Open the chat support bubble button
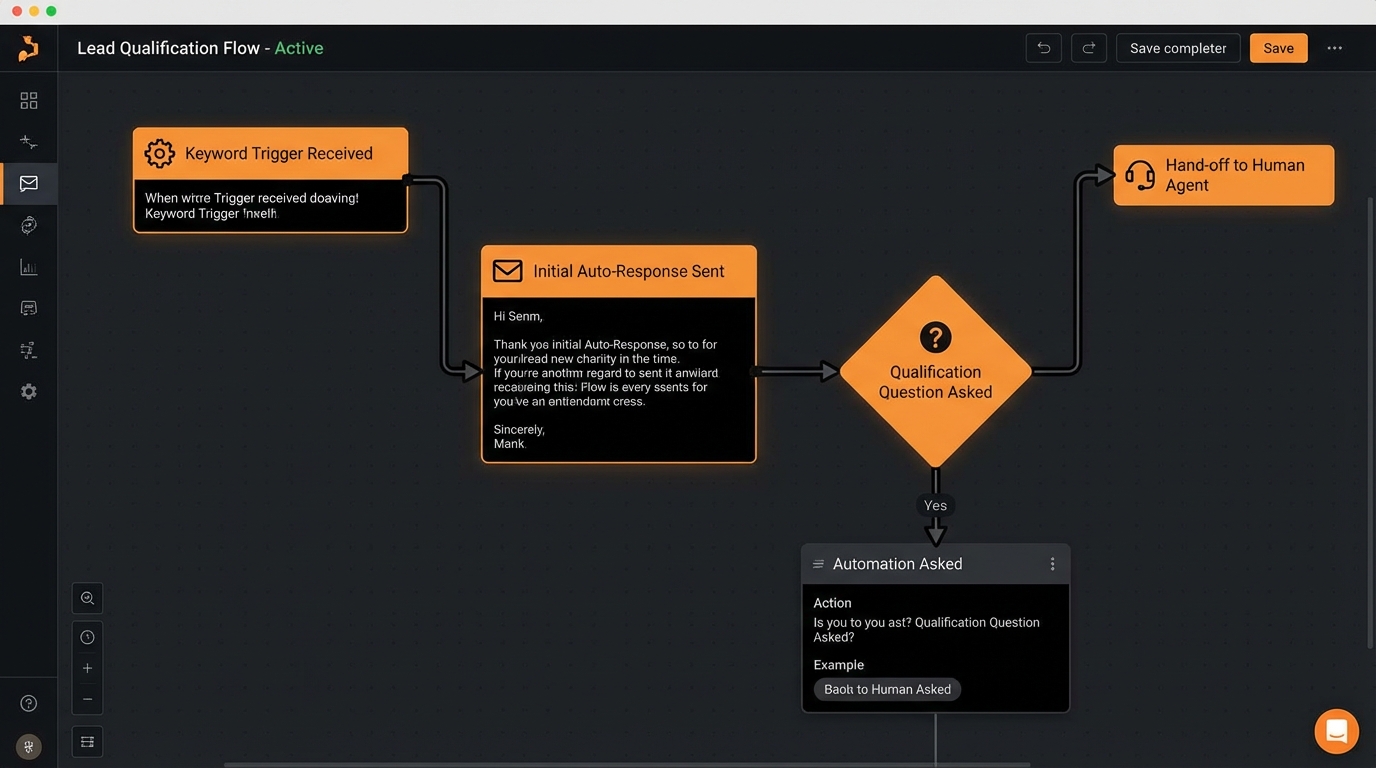 [x=1336, y=731]
